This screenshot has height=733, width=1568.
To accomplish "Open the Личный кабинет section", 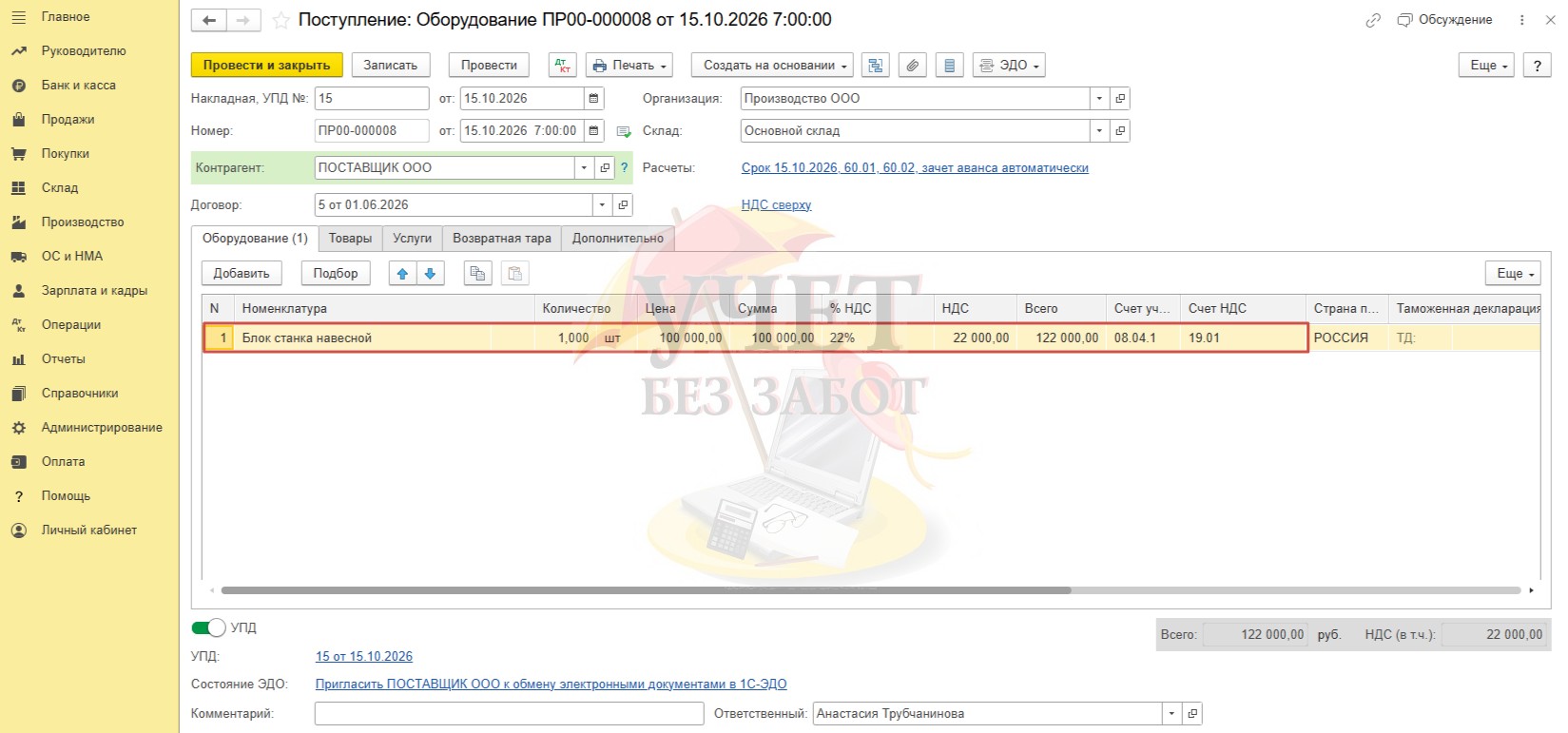I will [x=88, y=530].
